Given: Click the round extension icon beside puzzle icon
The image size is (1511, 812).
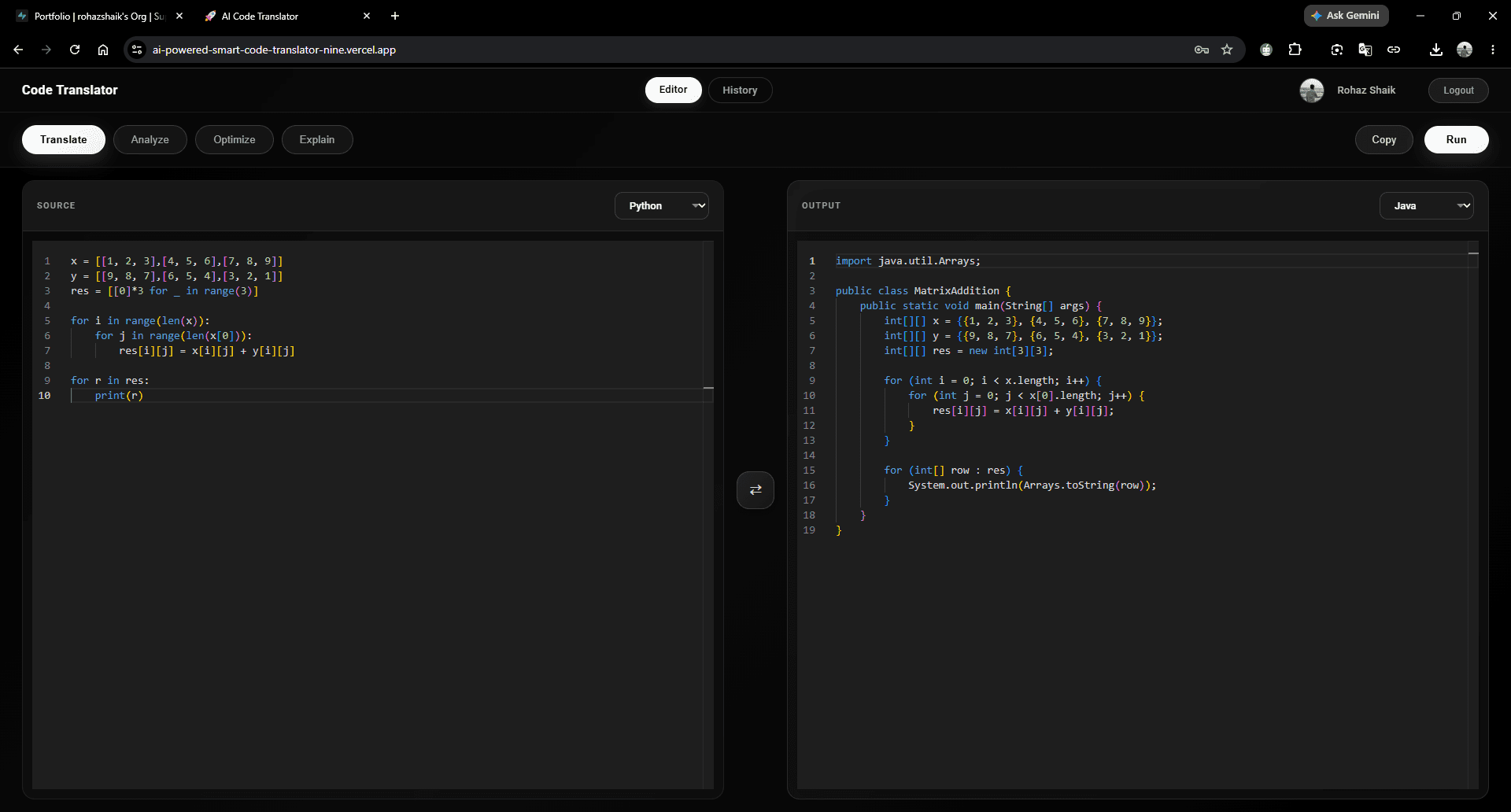Looking at the screenshot, I should click(1266, 50).
